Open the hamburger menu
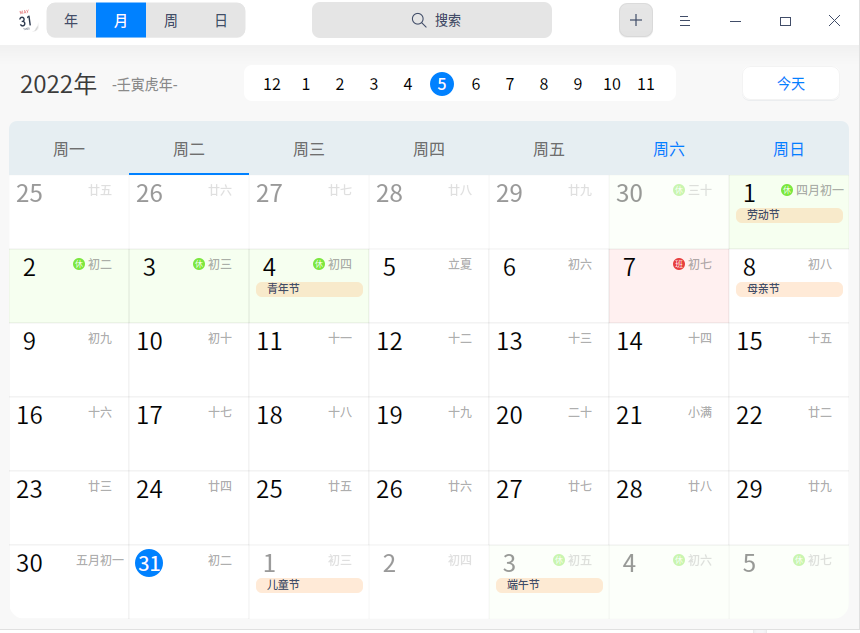The height and width of the screenshot is (633, 860). [684, 21]
